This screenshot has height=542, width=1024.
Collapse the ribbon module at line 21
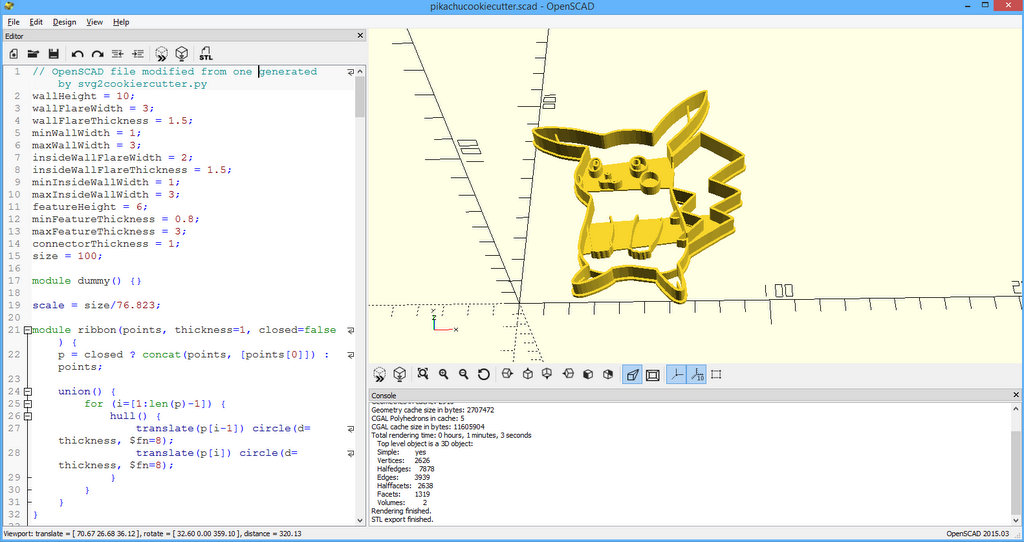(27, 330)
